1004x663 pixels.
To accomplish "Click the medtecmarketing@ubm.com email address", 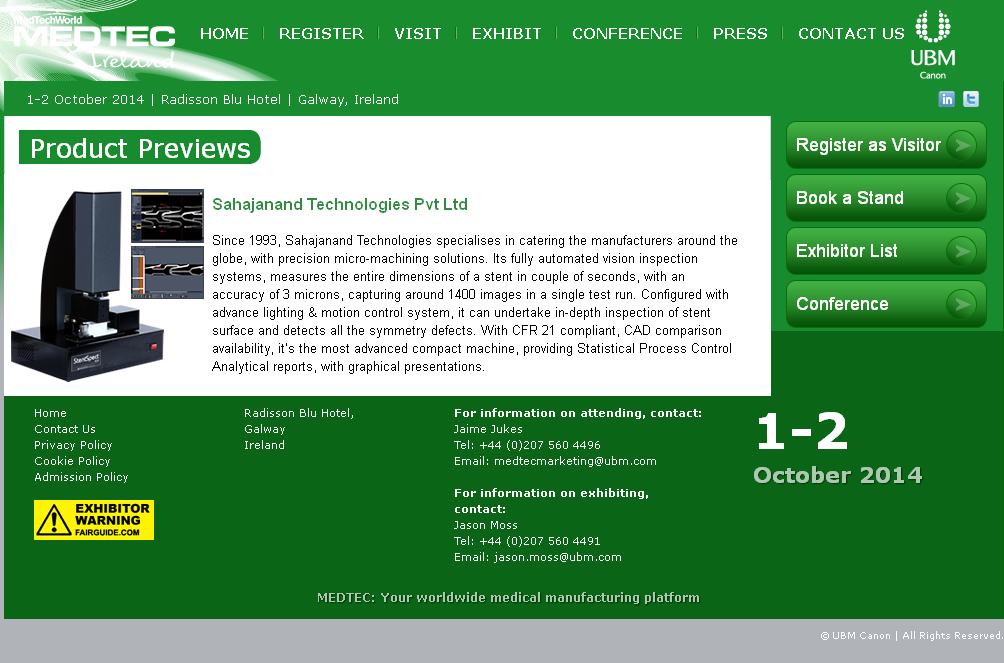I will [575, 461].
